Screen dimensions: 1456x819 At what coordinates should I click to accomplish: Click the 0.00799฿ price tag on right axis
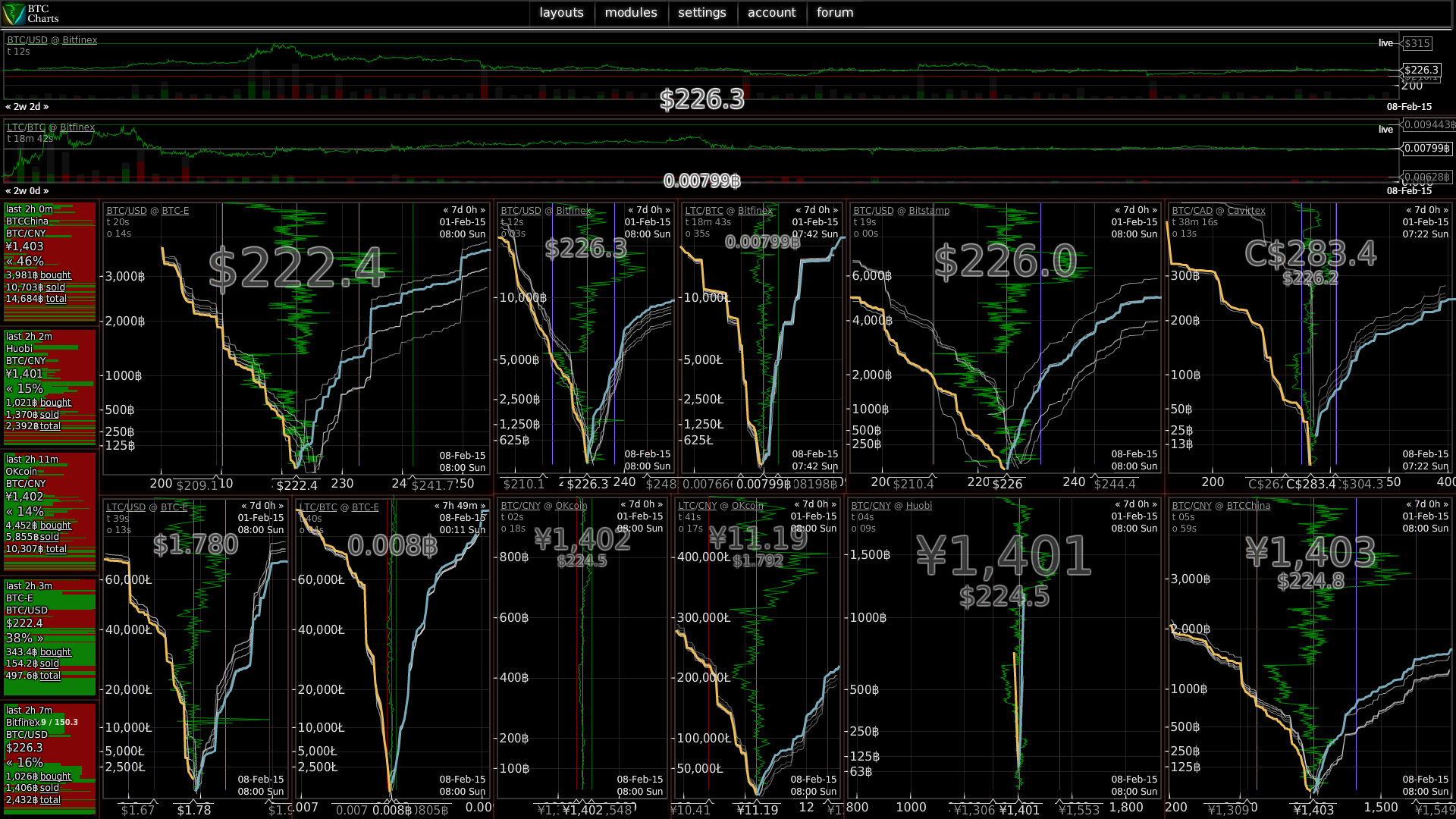1426,148
